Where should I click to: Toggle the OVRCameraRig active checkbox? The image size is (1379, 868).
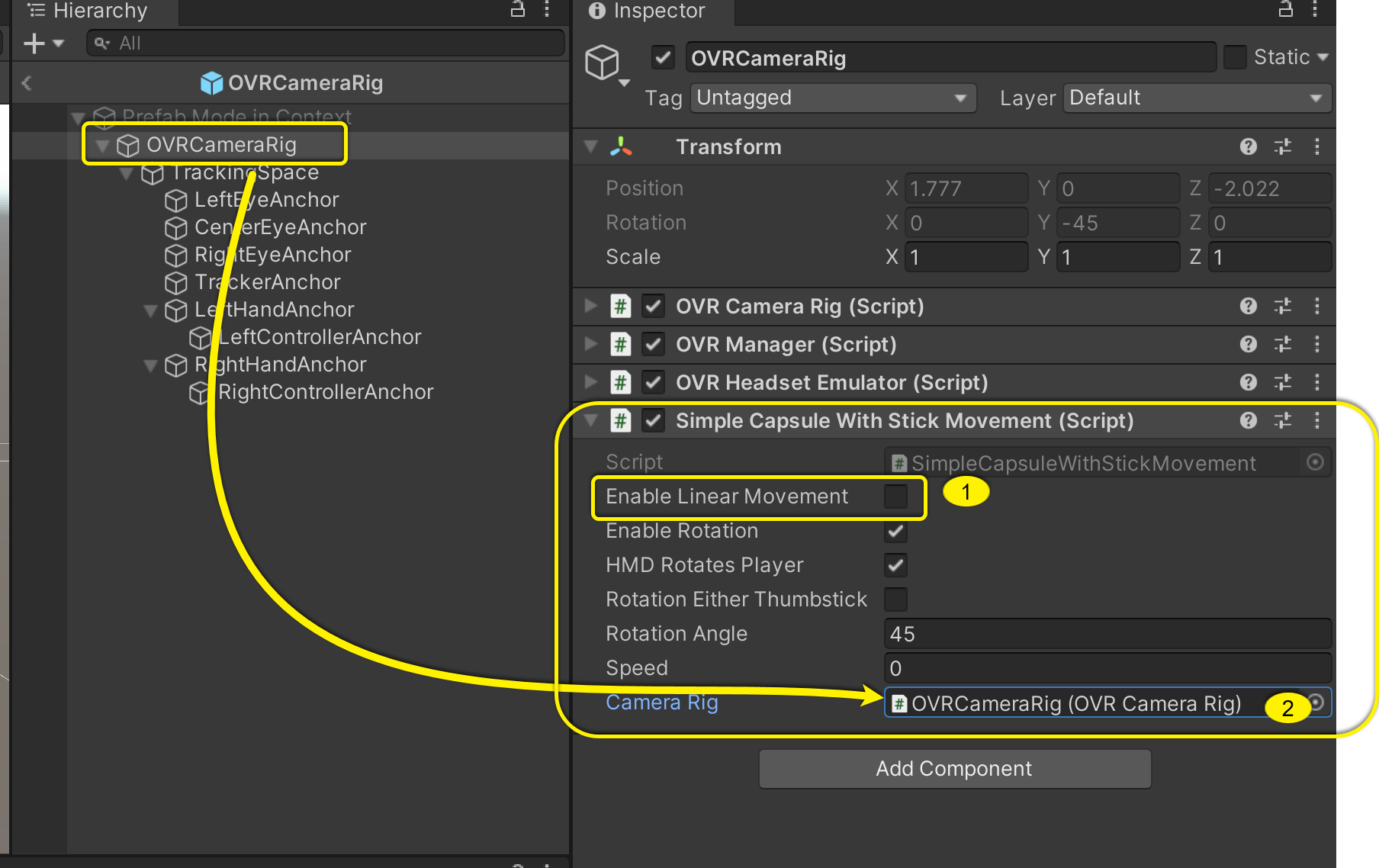(x=663, y=57)
